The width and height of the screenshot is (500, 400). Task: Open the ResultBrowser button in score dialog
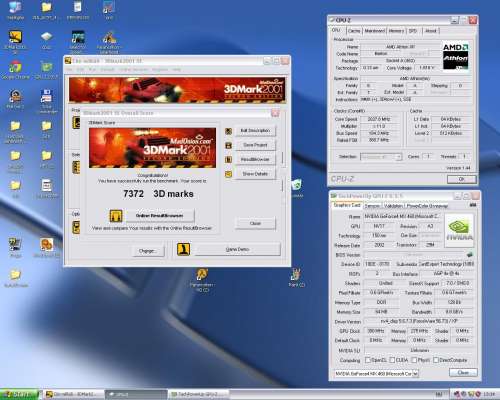[255, 159]
